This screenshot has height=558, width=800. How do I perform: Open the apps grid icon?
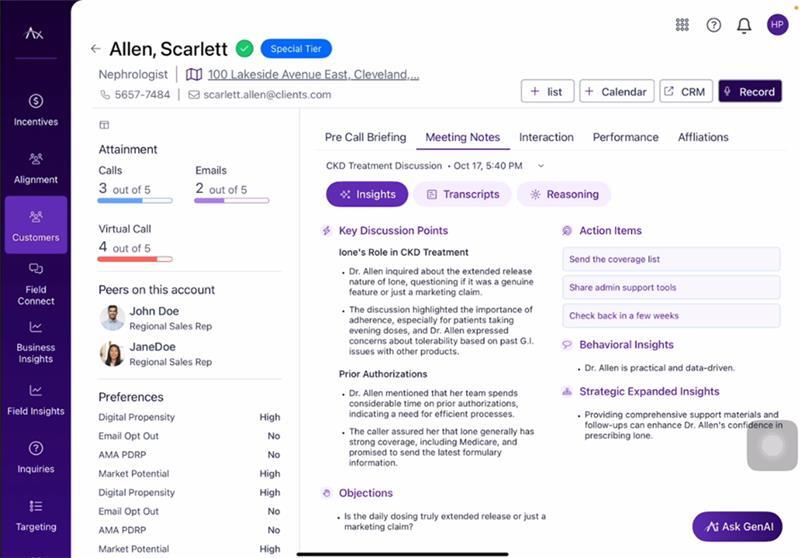pos(682,25)
